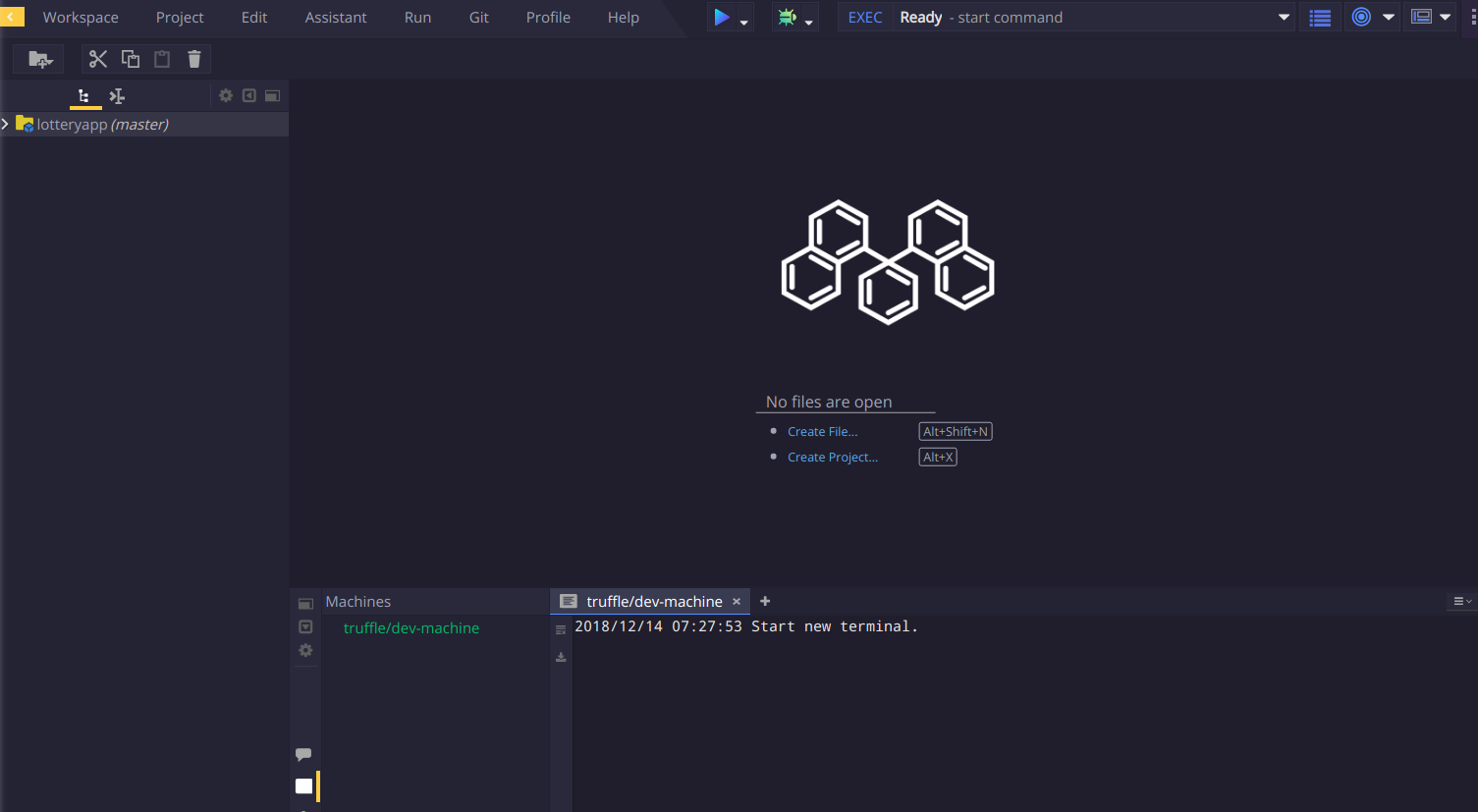Click the Create File... link
Screen dimensions: 1478x812
pyautogui.click(x=822, y=432)
